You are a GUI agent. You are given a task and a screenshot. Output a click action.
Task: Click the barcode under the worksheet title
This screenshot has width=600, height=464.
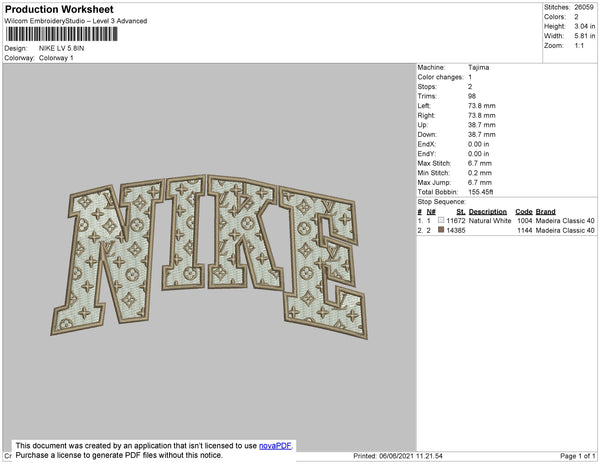(62, 34)
